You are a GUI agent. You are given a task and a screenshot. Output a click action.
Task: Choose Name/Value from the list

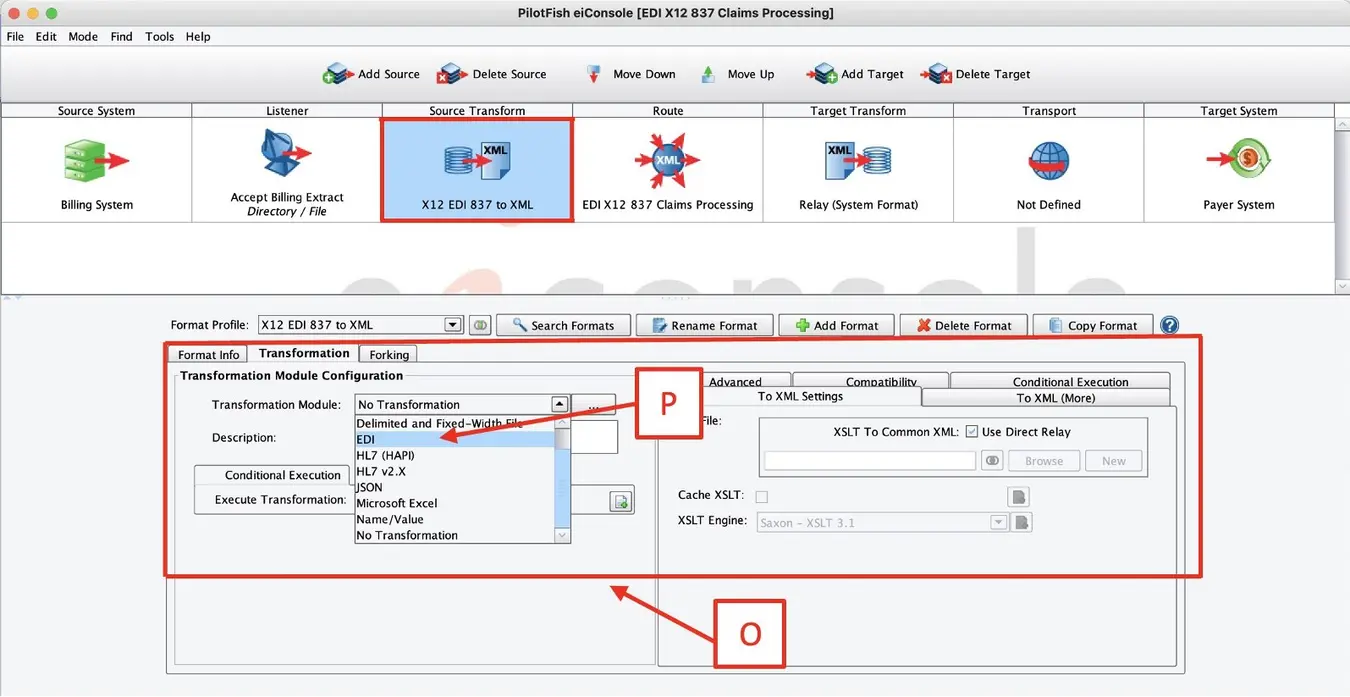coord(455,519)
